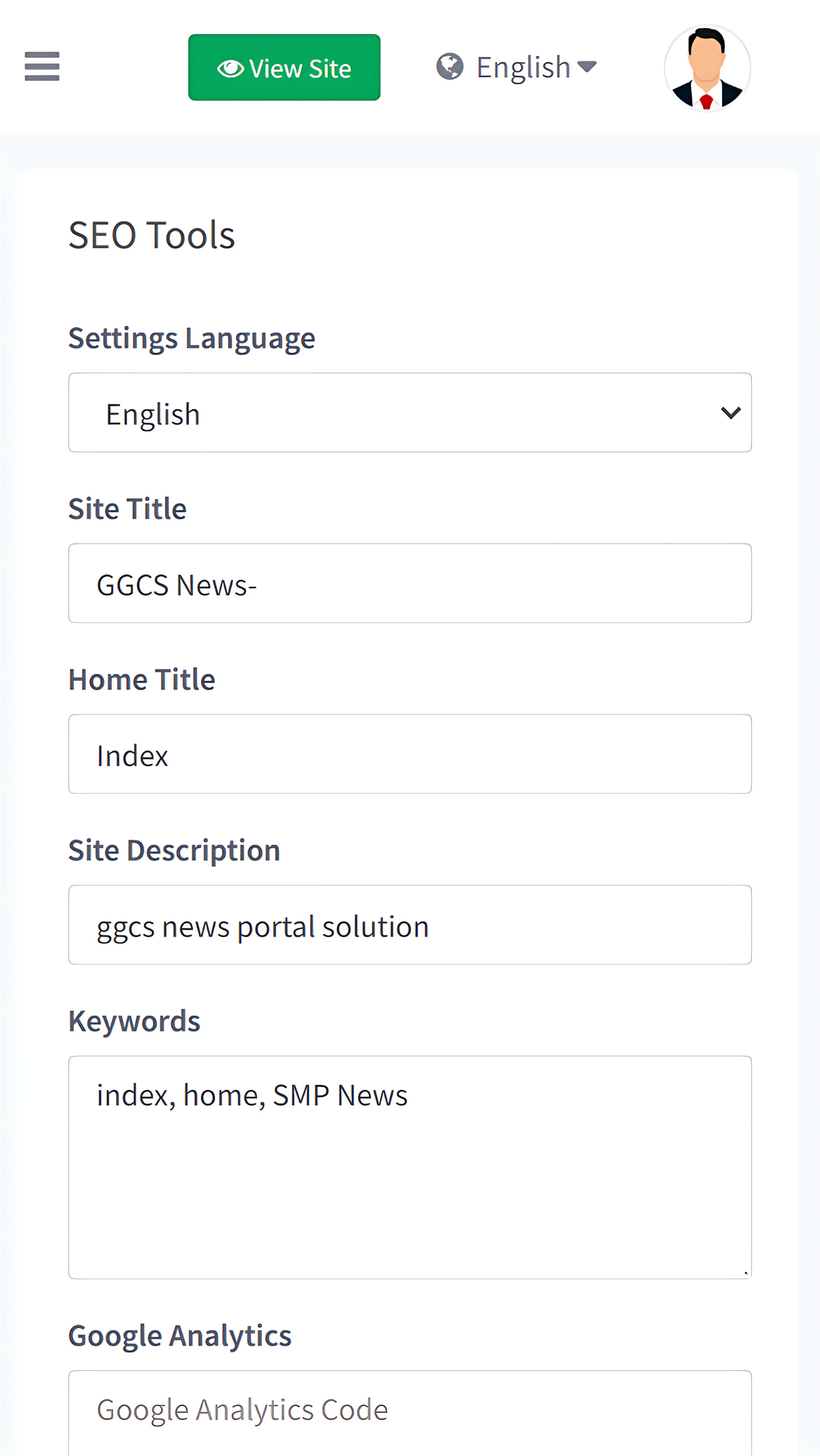Click inside the Keywords textarea
820x1456 pixels.
[x=410, y=1168]
